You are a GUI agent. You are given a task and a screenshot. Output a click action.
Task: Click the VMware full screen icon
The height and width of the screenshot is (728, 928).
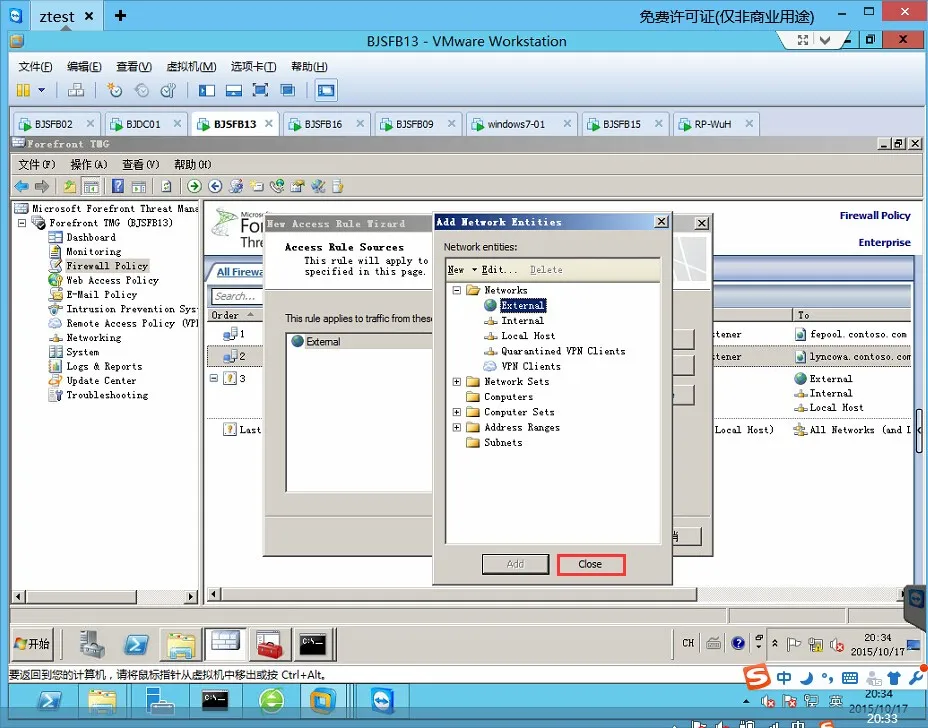pyautogui.click(x=260, y=90)
